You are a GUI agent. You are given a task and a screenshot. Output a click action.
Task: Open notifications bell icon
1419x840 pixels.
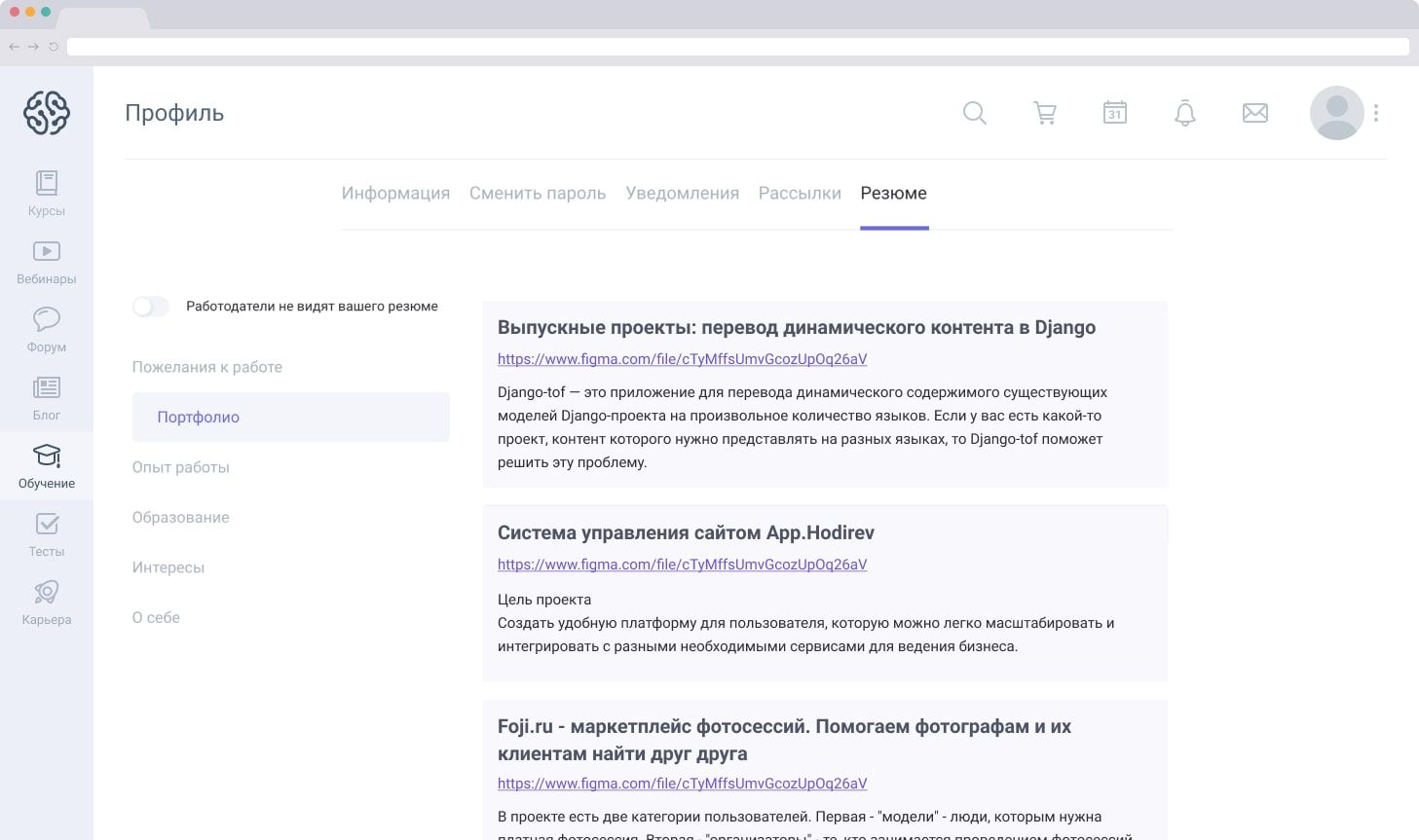pos(1185,113)
